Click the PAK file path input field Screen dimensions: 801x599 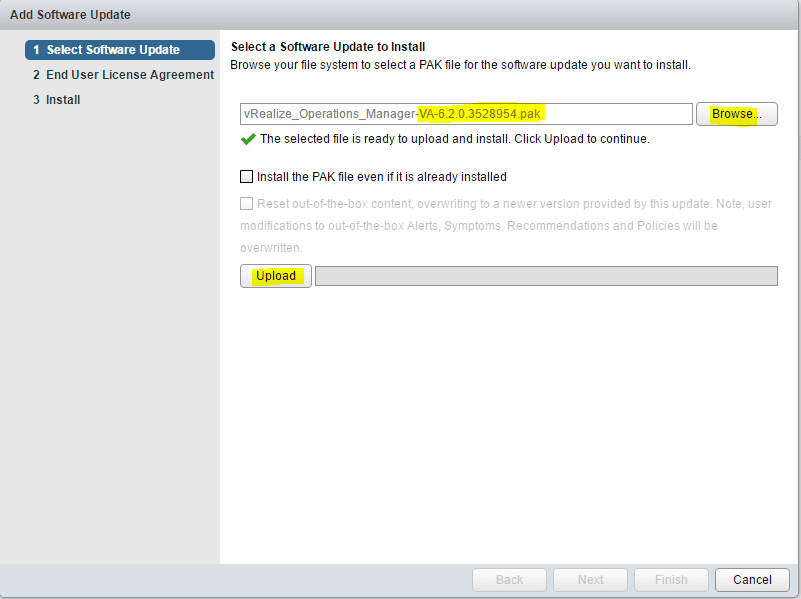point(466,114)
